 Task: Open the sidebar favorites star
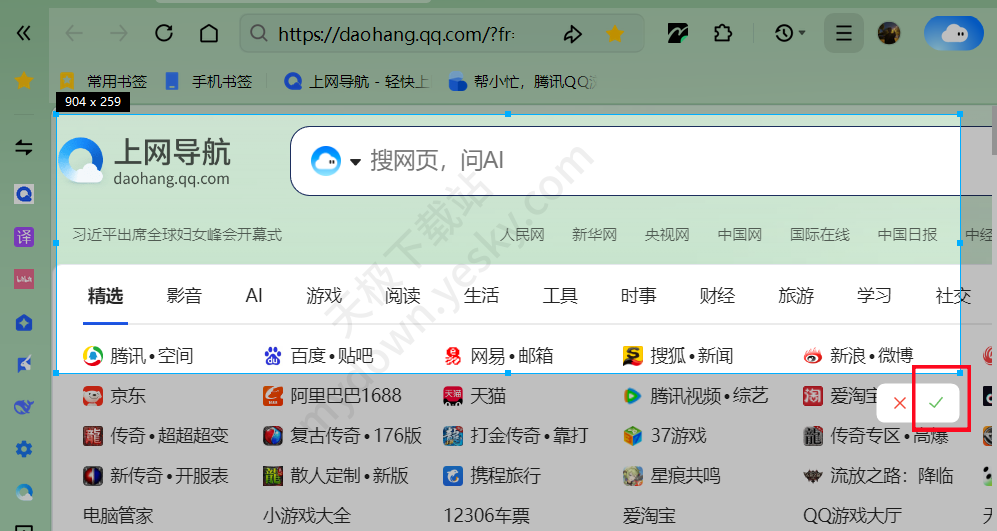tap(24, 81)
